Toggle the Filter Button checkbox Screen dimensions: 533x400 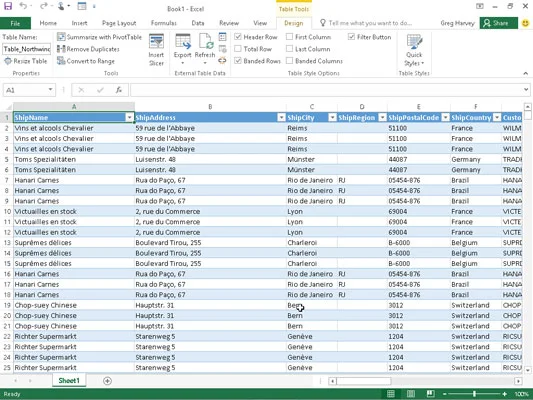pos(351,37)
